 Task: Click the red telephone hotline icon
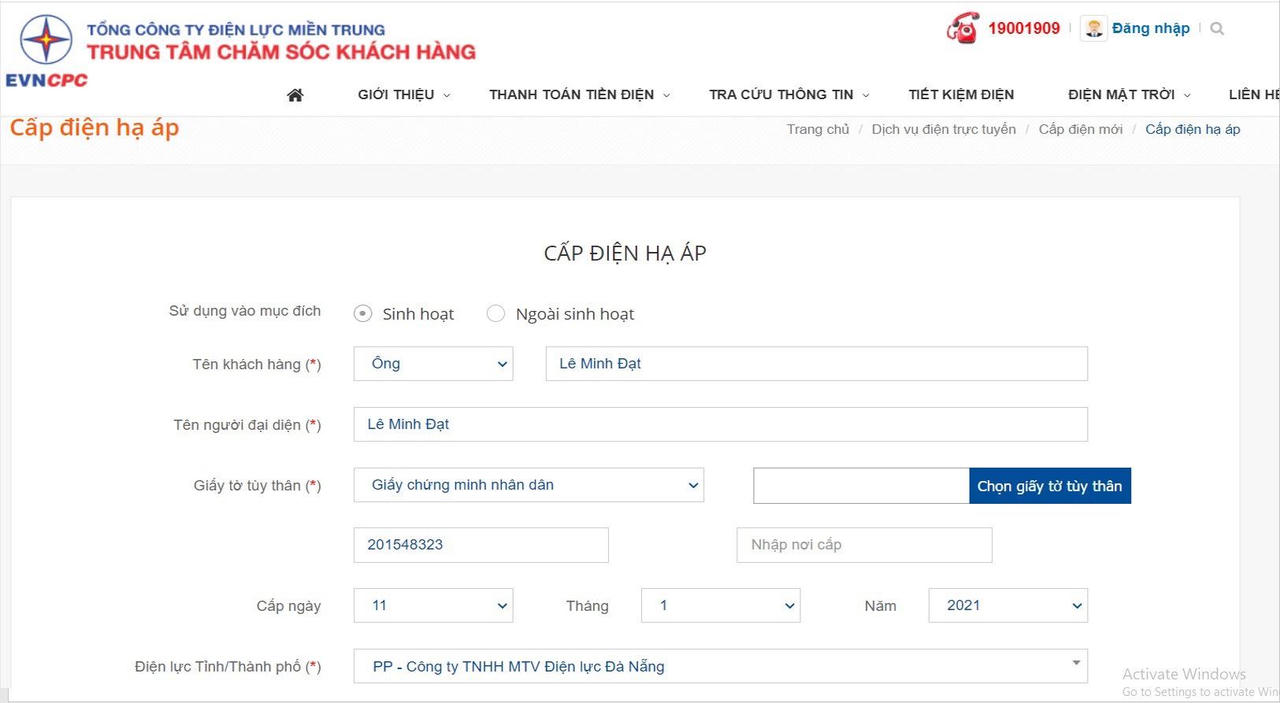961,28
